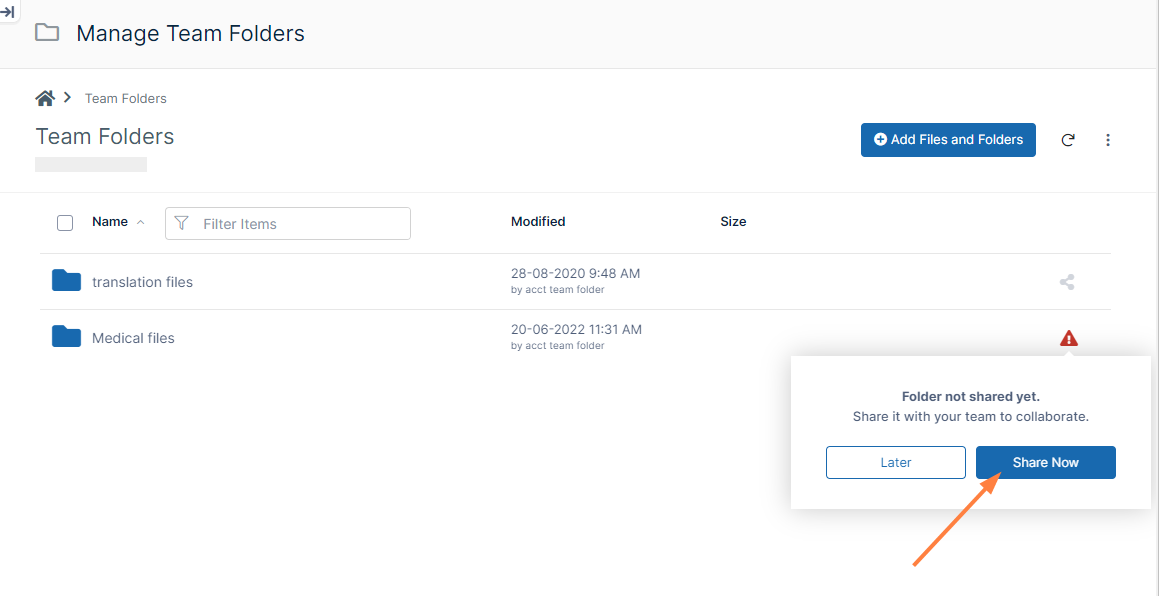Click Add Files and Folders button
Screen dimensions: 1159x596
(x=948, y=140)
